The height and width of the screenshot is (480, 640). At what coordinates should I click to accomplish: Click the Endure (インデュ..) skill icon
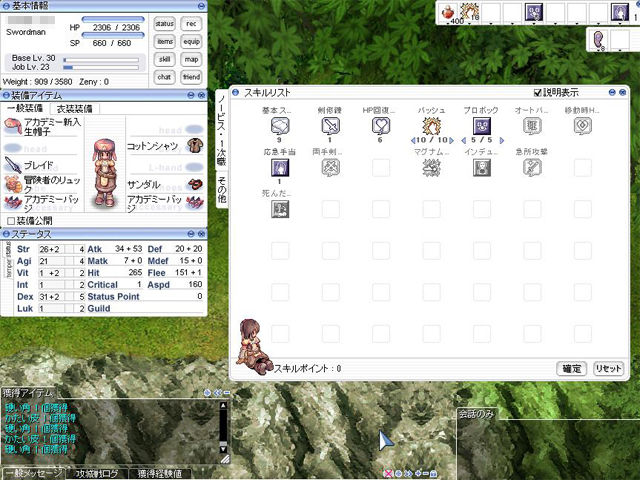(482, 168)
